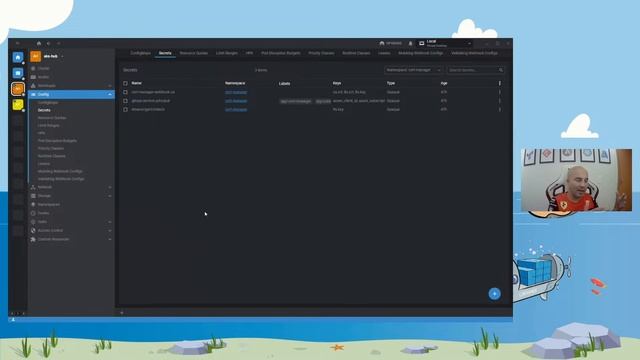Click the blue add plus button

click(494, 294)
